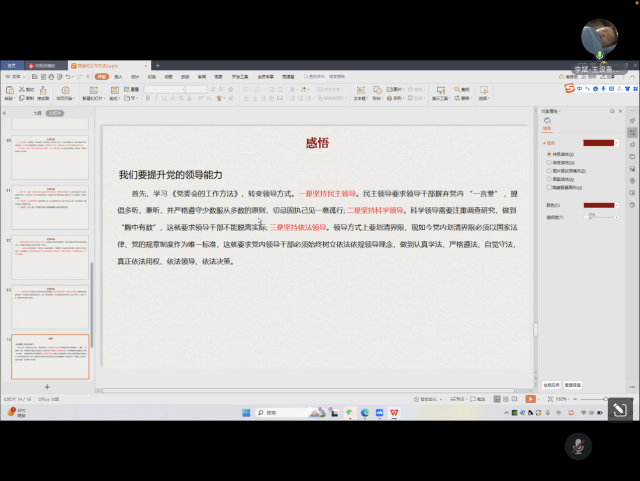Select the gradient fill radio option
The image size is (640, 481).
[x=547, y=162]
